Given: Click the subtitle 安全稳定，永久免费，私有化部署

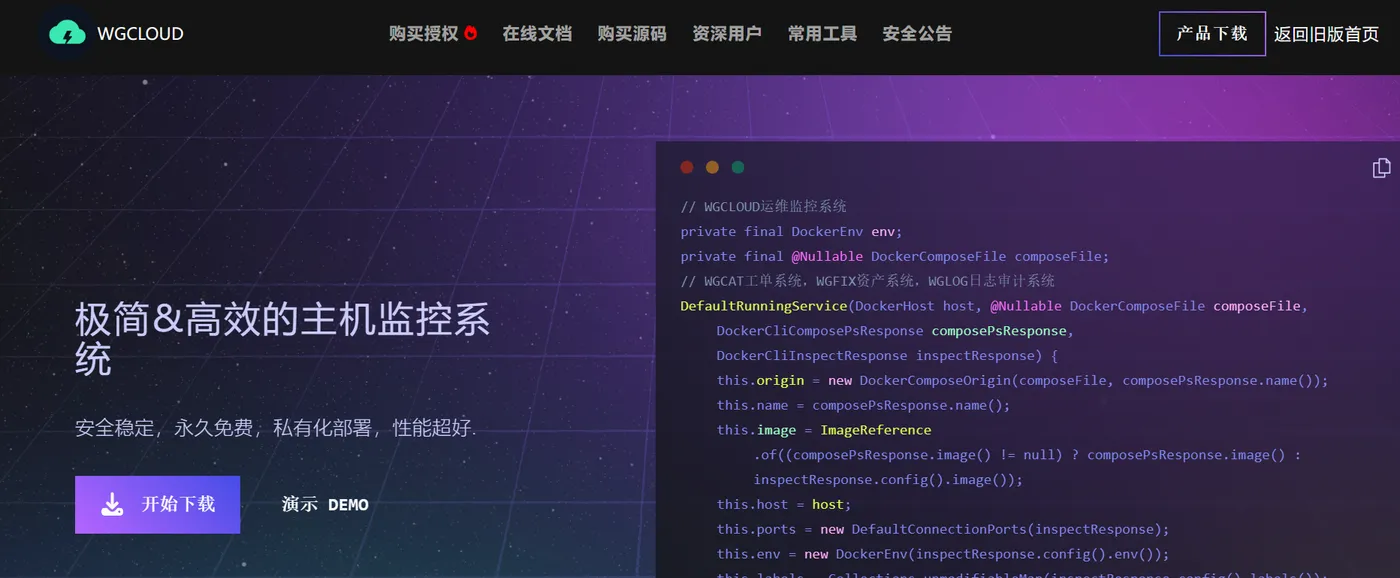Looking at the screenshot, I should [275, 429].
